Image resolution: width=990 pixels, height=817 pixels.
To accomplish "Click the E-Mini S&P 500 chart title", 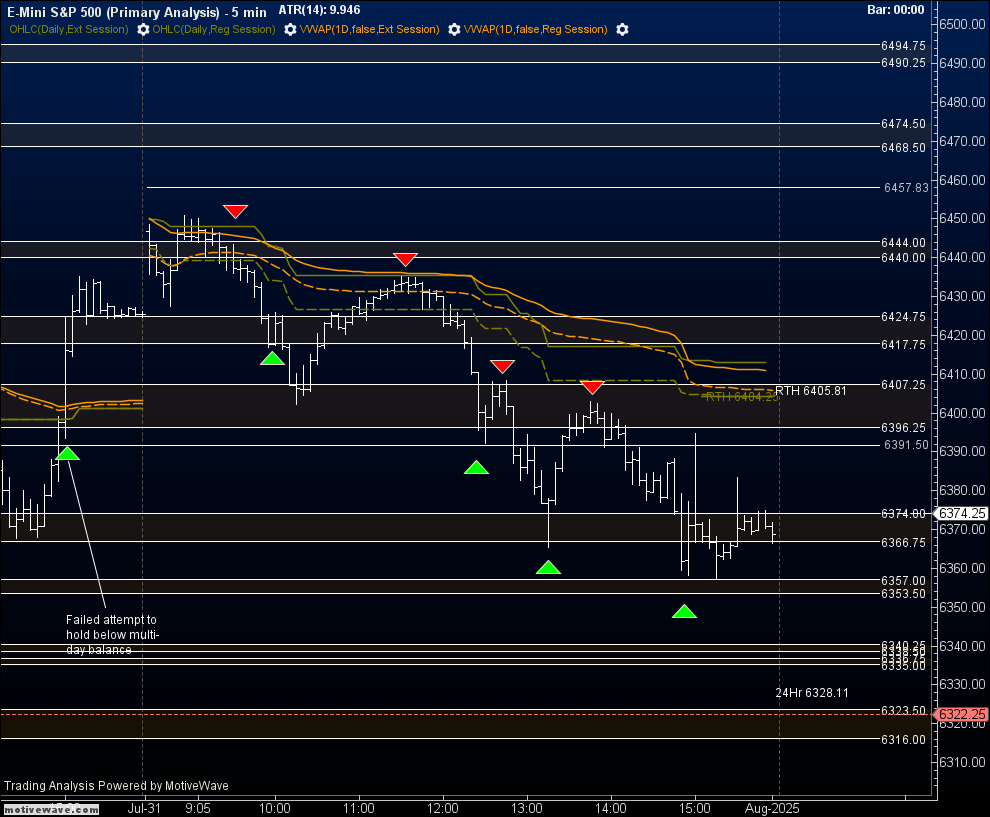I will tap(136, 11).
